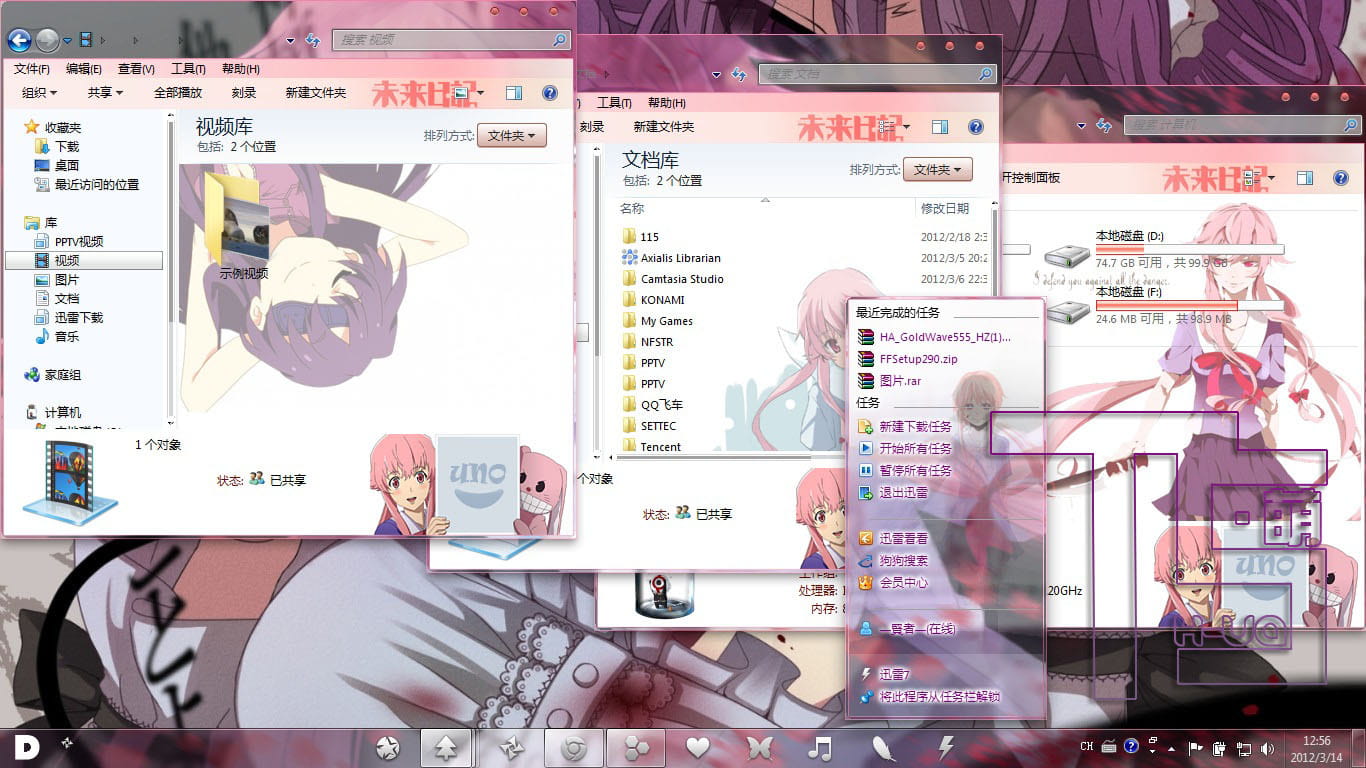Open the 组织 dropdown in the video library
Screen dimensions: 1366x768
[x=37, y=92]
